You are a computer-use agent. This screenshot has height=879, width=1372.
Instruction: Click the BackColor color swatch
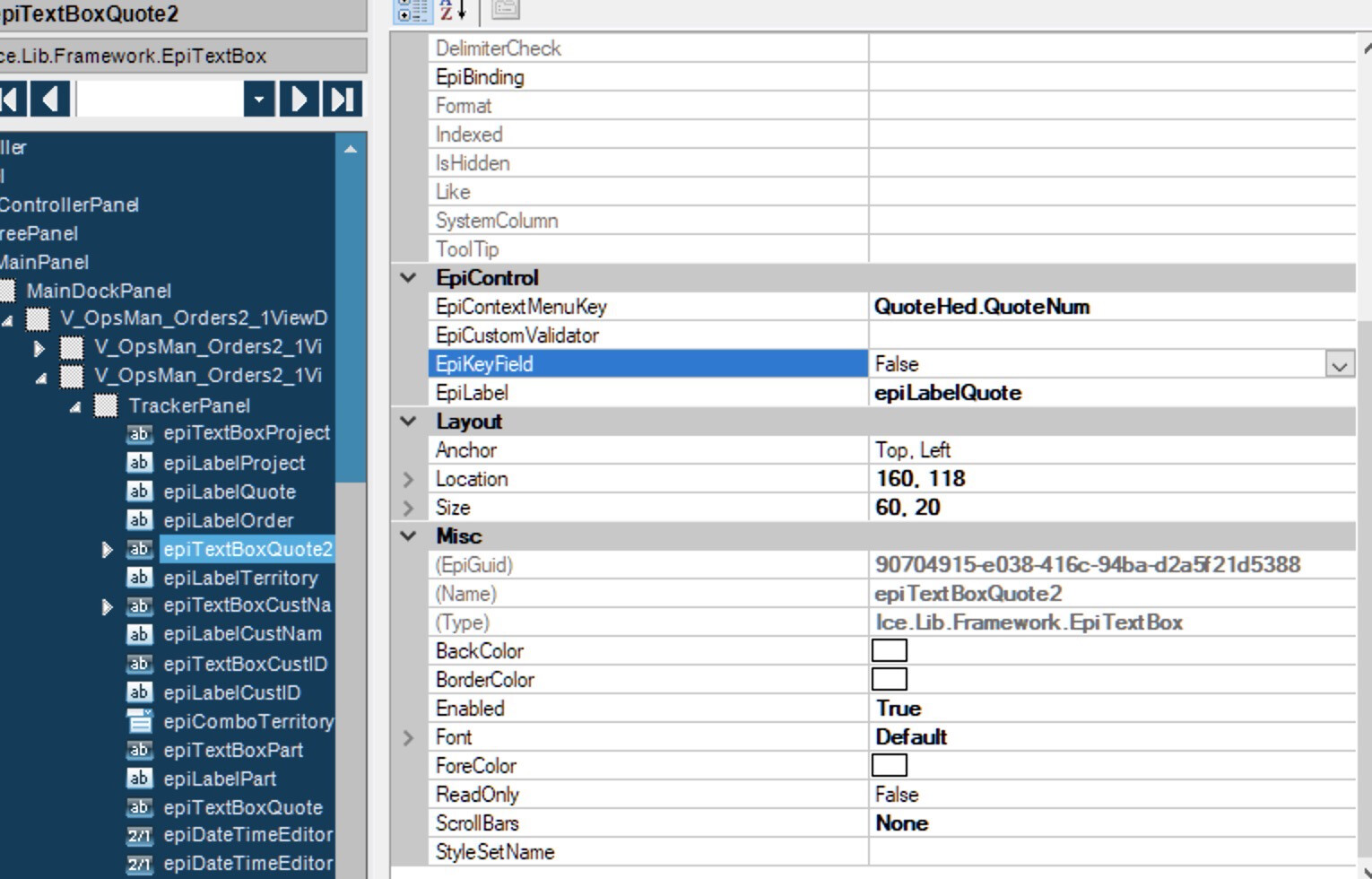(x=889, y=651)
